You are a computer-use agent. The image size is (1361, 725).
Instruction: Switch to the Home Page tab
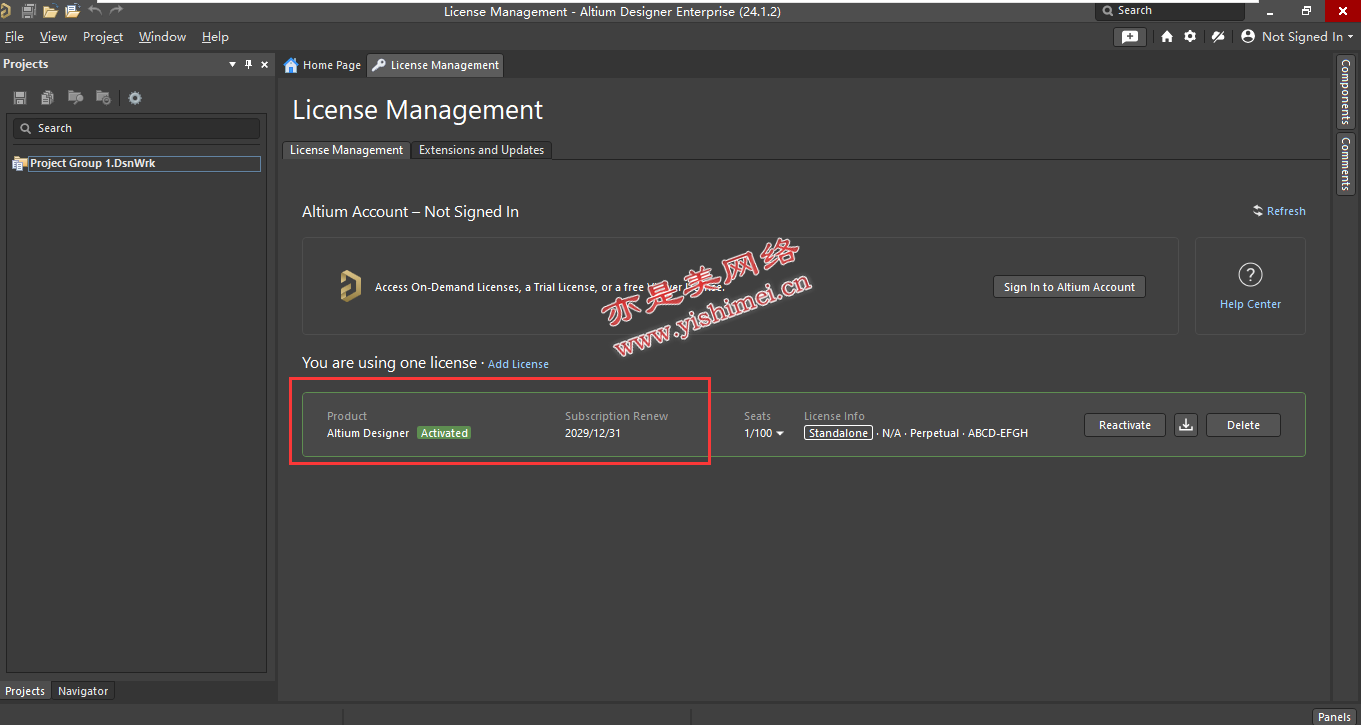pos(322,65)
